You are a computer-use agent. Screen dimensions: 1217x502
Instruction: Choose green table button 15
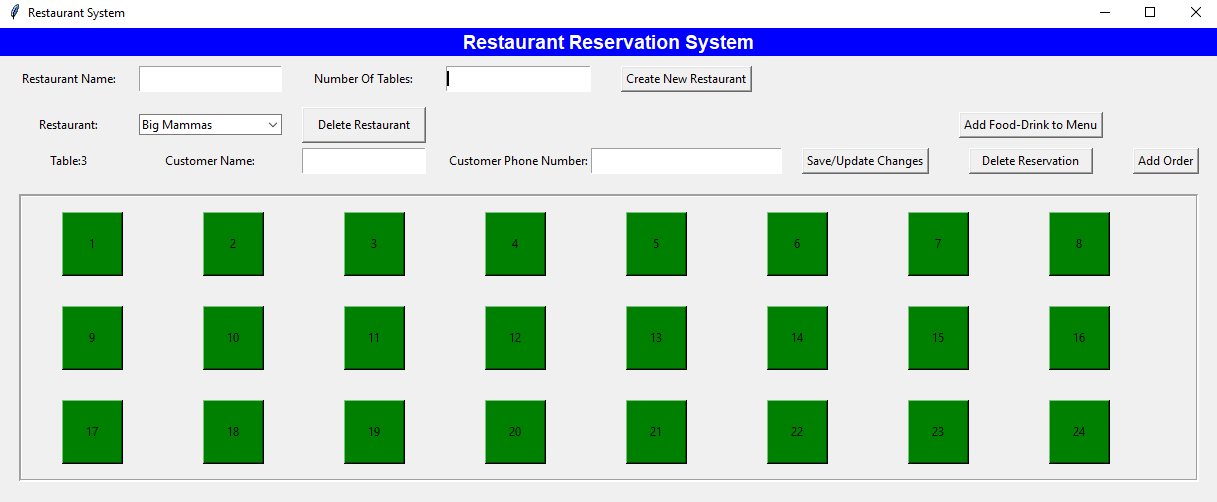point(938,337)
